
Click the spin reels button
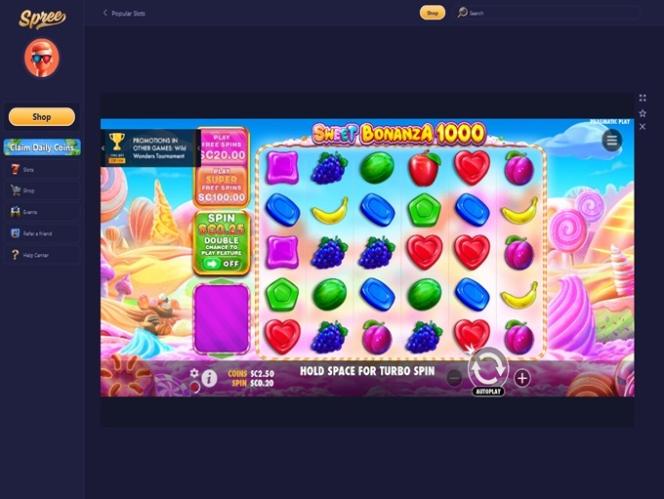coord(488,368)
